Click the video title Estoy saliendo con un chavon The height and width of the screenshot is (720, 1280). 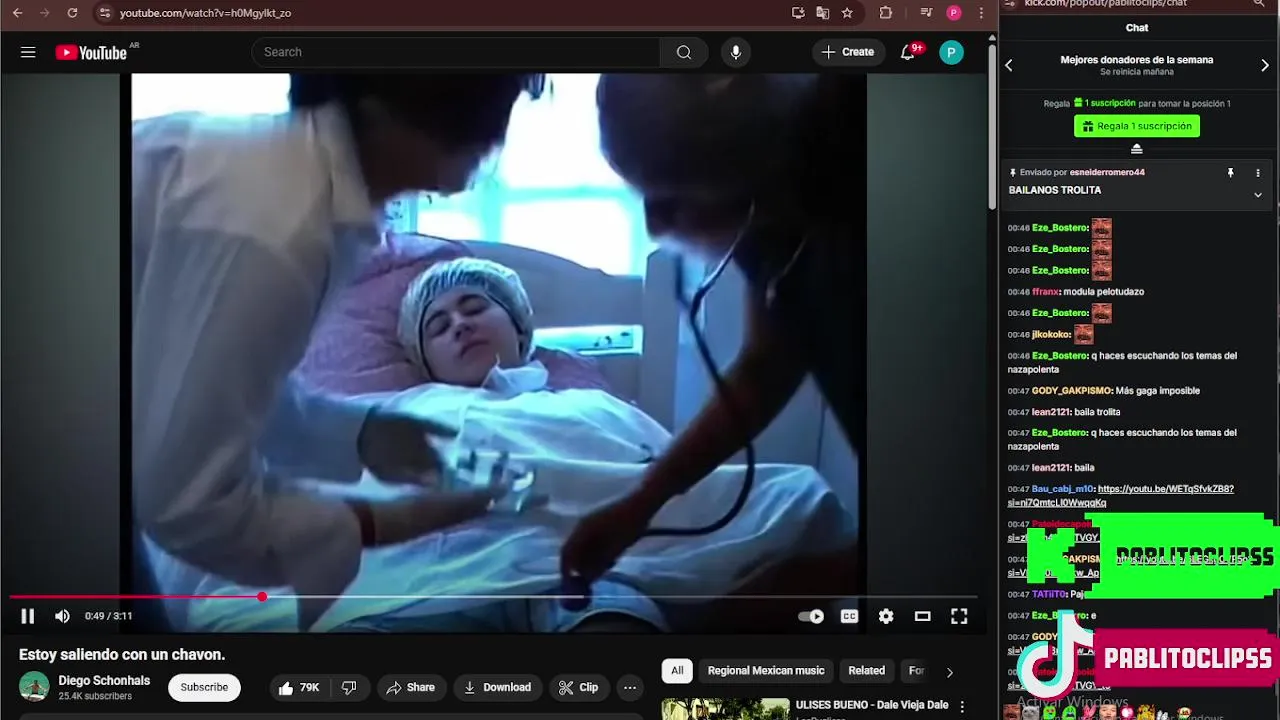coord(122,654)
